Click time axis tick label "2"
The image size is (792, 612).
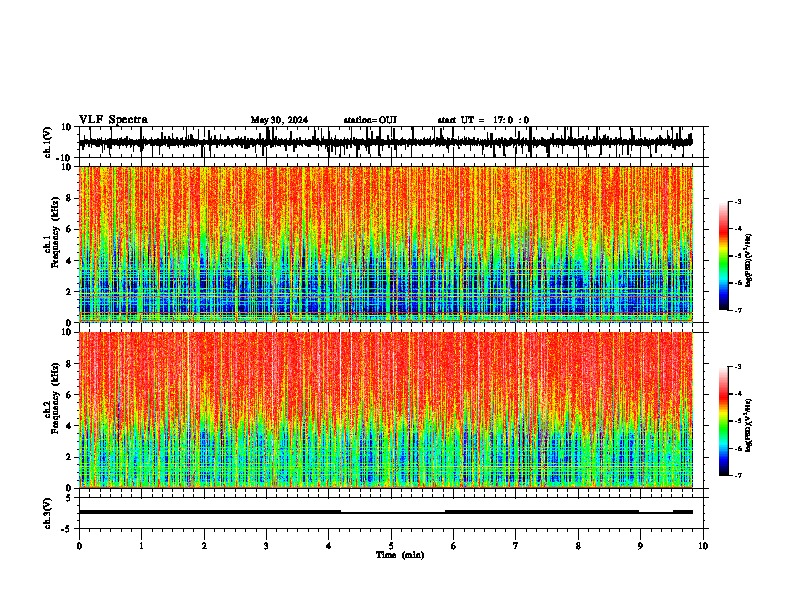[204, 546]
